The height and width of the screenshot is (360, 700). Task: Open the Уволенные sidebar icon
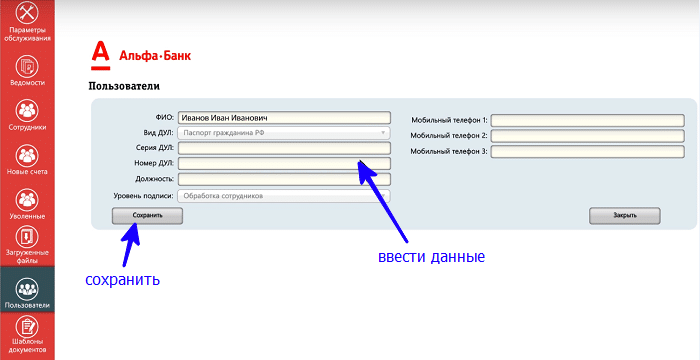pyautogui.click(x=27, y=200)
